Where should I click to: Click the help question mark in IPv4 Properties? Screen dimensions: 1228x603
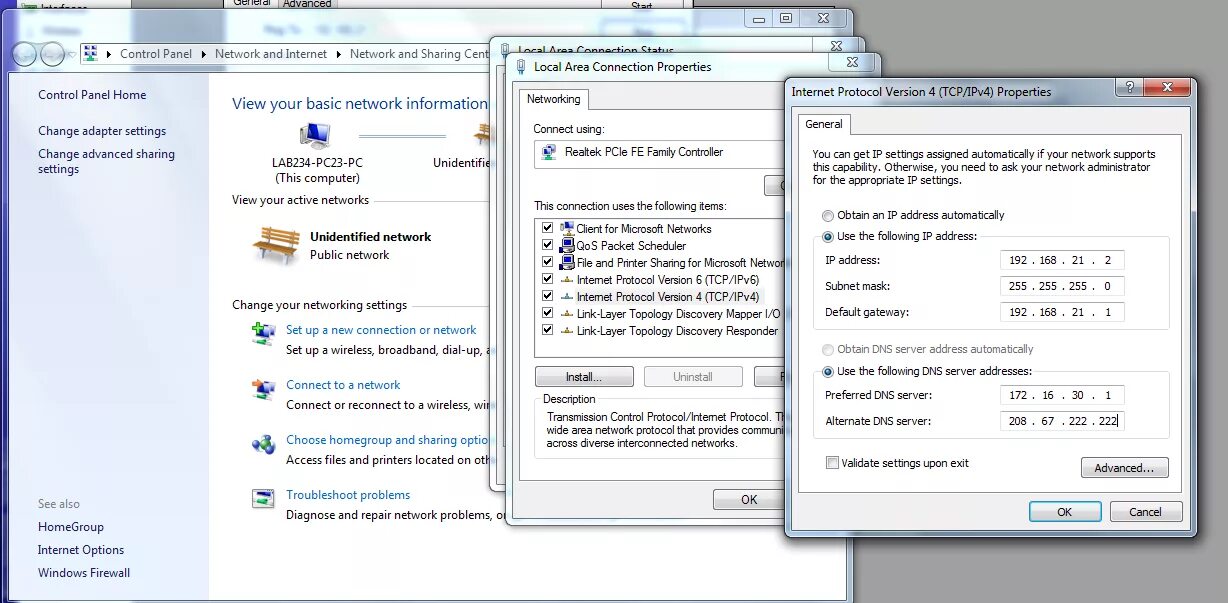[x=1129, y=87]
